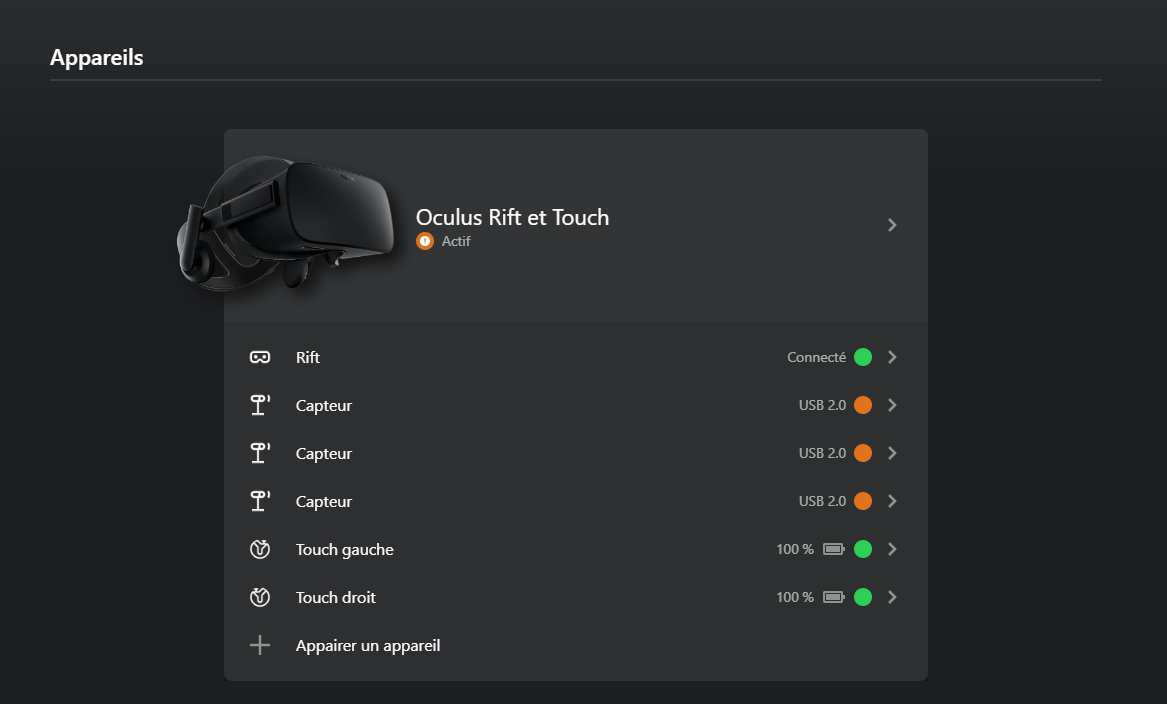This screenshot has width=1167, height=704.
Task: Expand the Oculus Rift et Touch header chevron
Action: click(x=892, y=225)
